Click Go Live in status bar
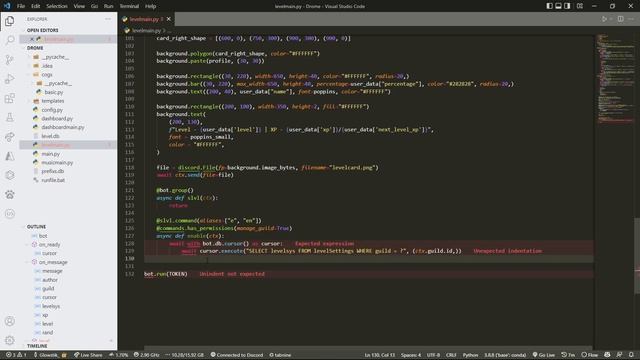 [x=544, y=355]
